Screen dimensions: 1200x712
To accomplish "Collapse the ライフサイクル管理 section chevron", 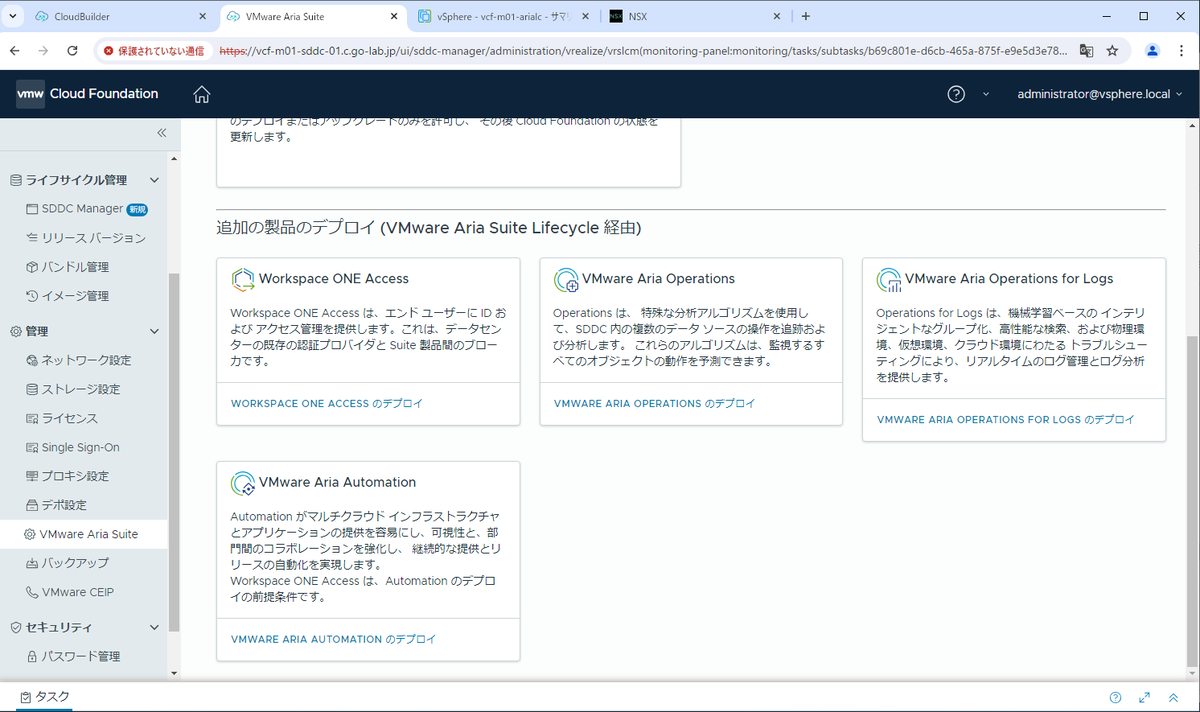I will click(154, 180).
